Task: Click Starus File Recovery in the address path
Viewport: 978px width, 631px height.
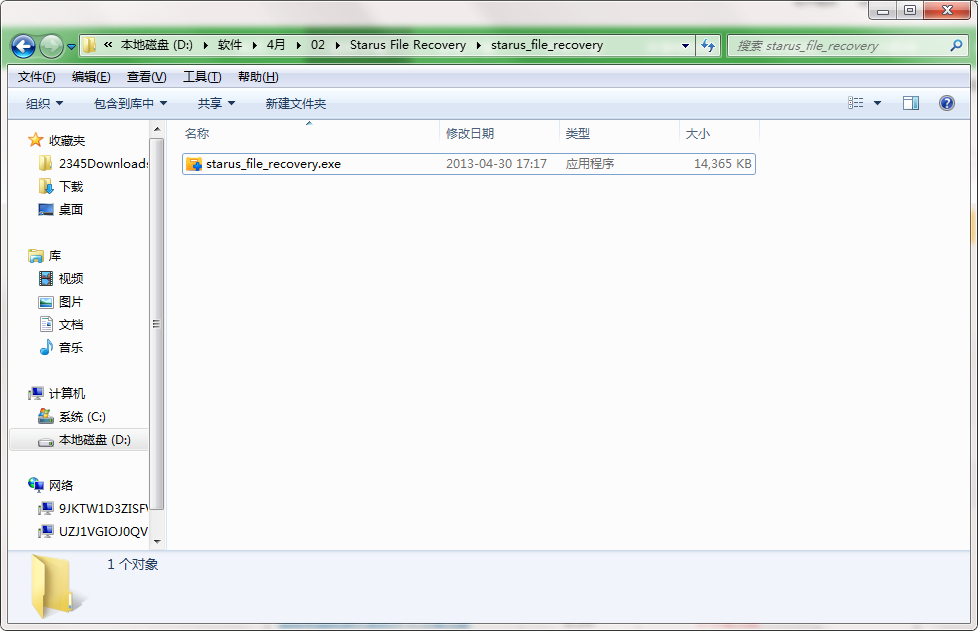Action: [x=408, y=45]
